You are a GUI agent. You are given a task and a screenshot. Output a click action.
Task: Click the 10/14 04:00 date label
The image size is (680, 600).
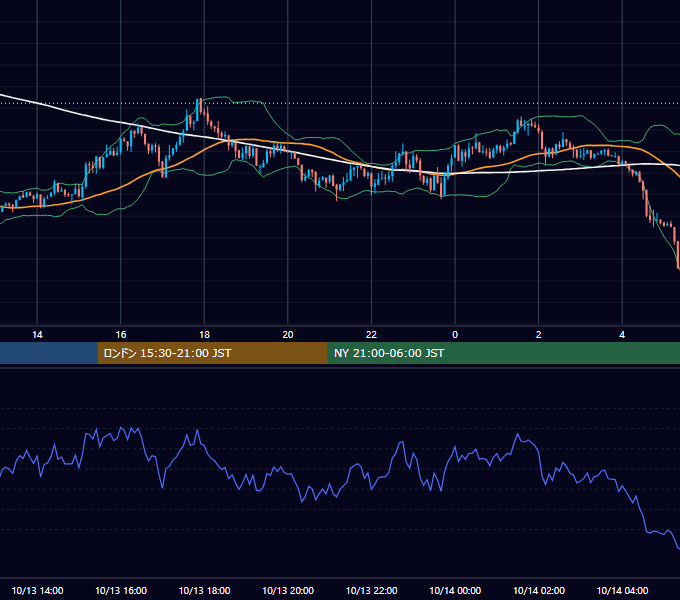click(x=622, y=590)
